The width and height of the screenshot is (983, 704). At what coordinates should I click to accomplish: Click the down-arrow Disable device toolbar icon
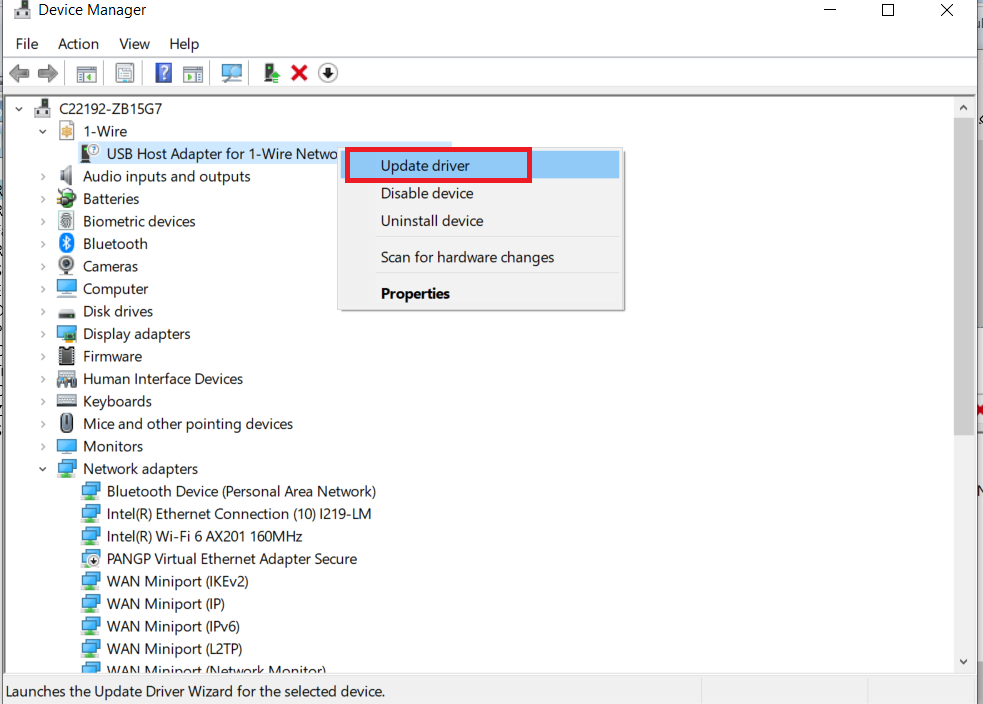point(328,73)
